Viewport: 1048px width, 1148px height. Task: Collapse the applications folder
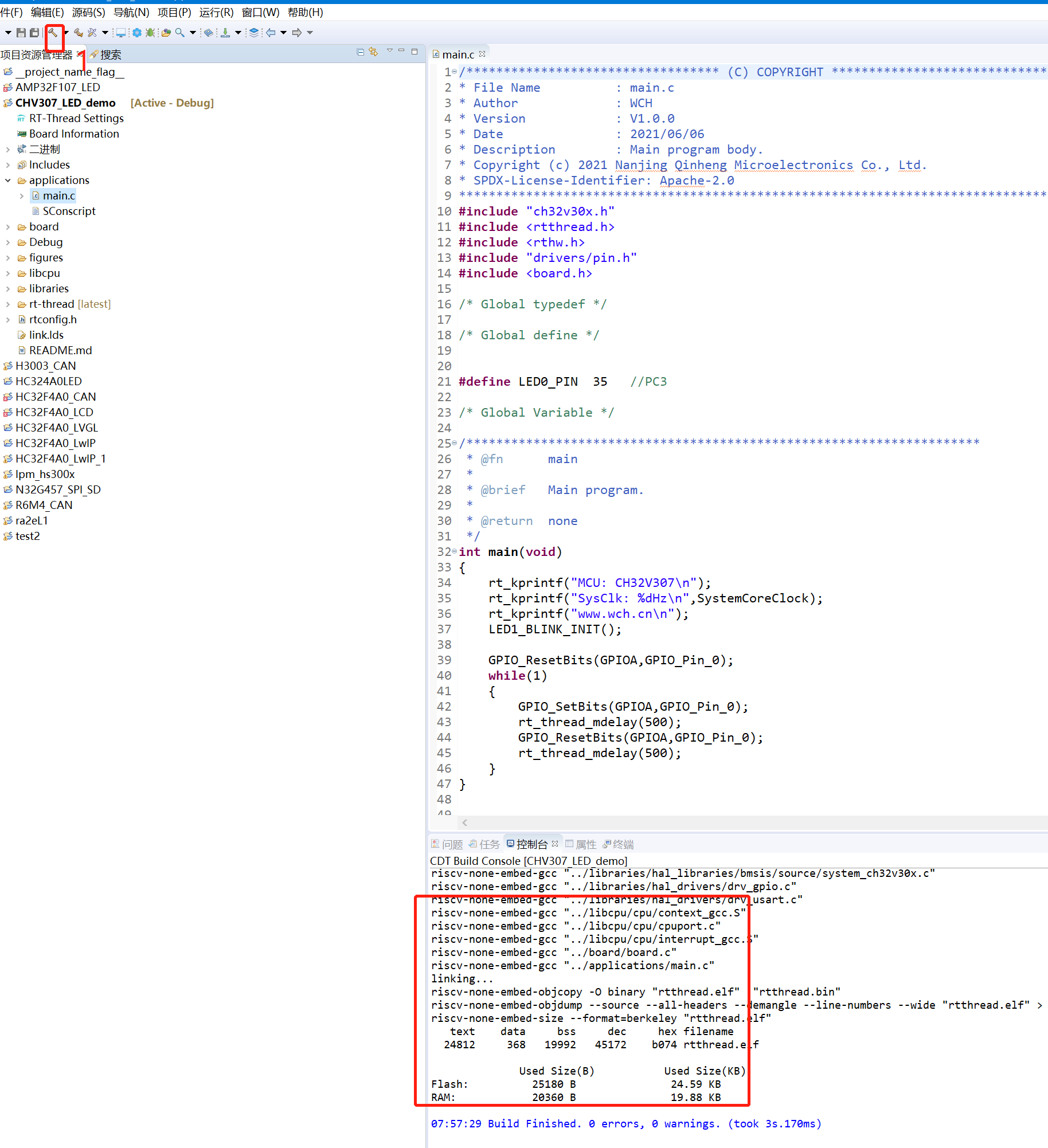8,181
